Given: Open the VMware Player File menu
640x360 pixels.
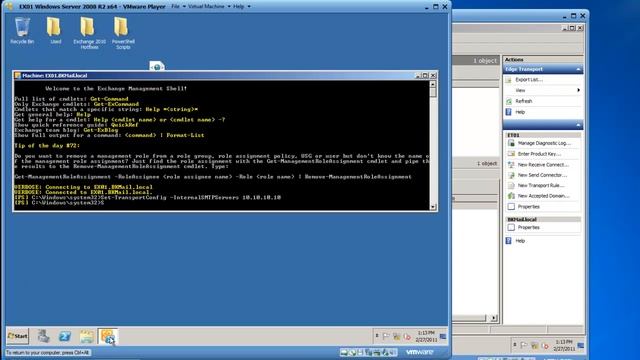Looking at the screenshot, I should pos(178,7).
